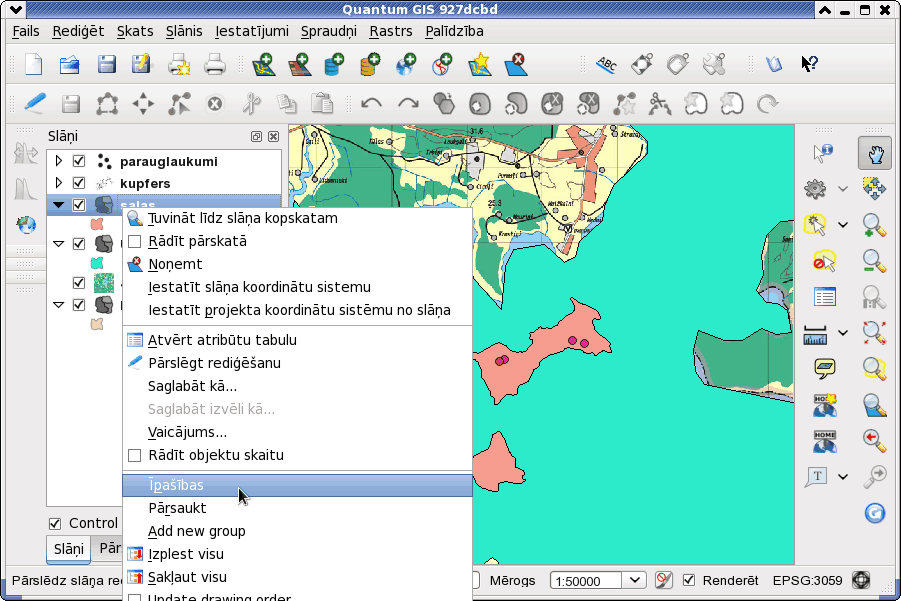Screen dimensions: 901x601
Task: Click the scale input field 1:50000
Action: [x=586, y=581]
